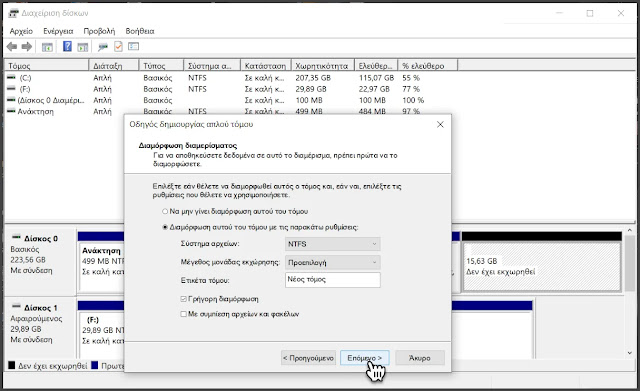Click the '% ελεύθερο' column header

pos(427,66)
